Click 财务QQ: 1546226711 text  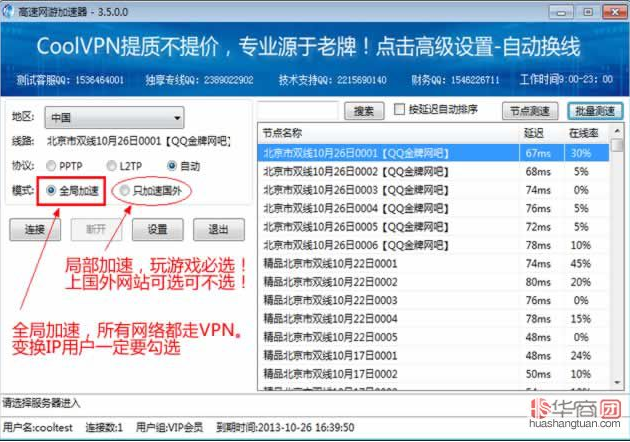point(455,80)
